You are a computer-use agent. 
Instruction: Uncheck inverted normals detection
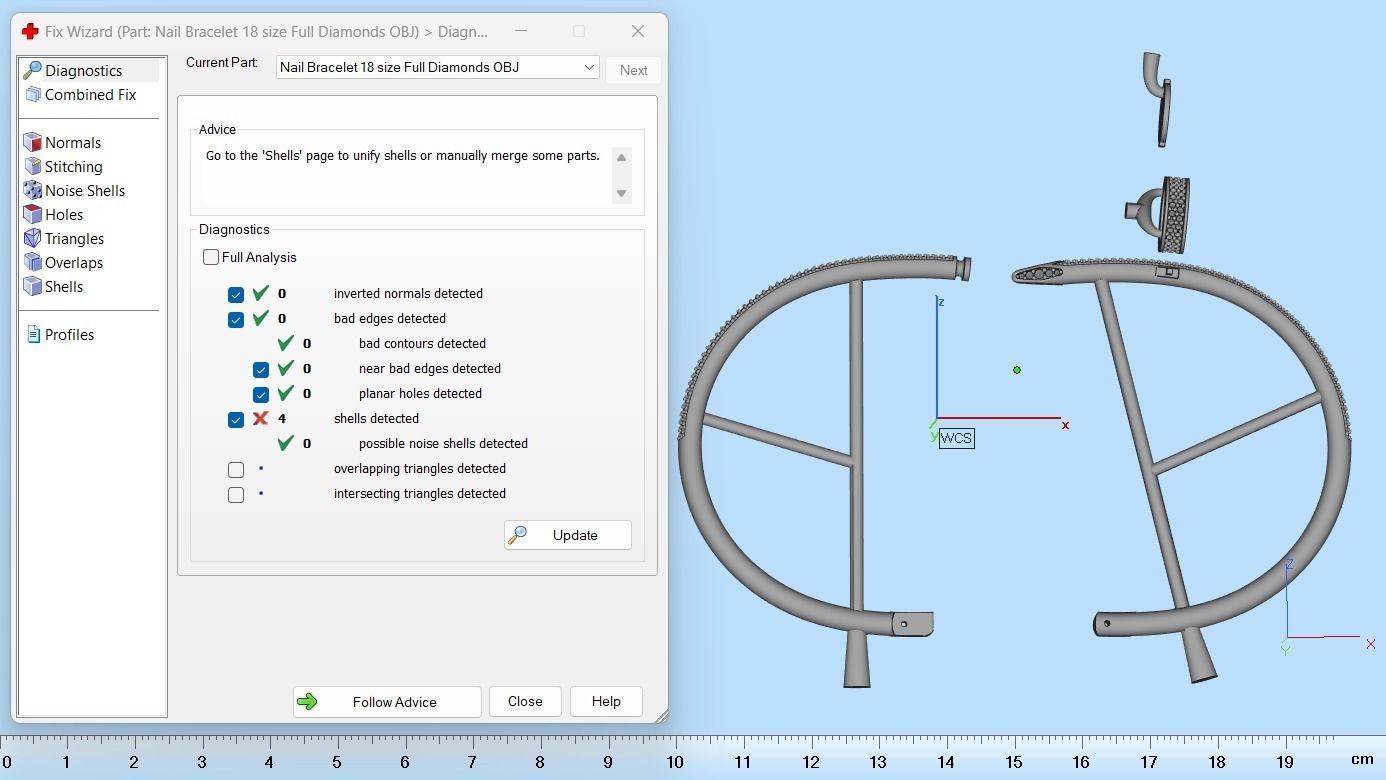point(236,294)
